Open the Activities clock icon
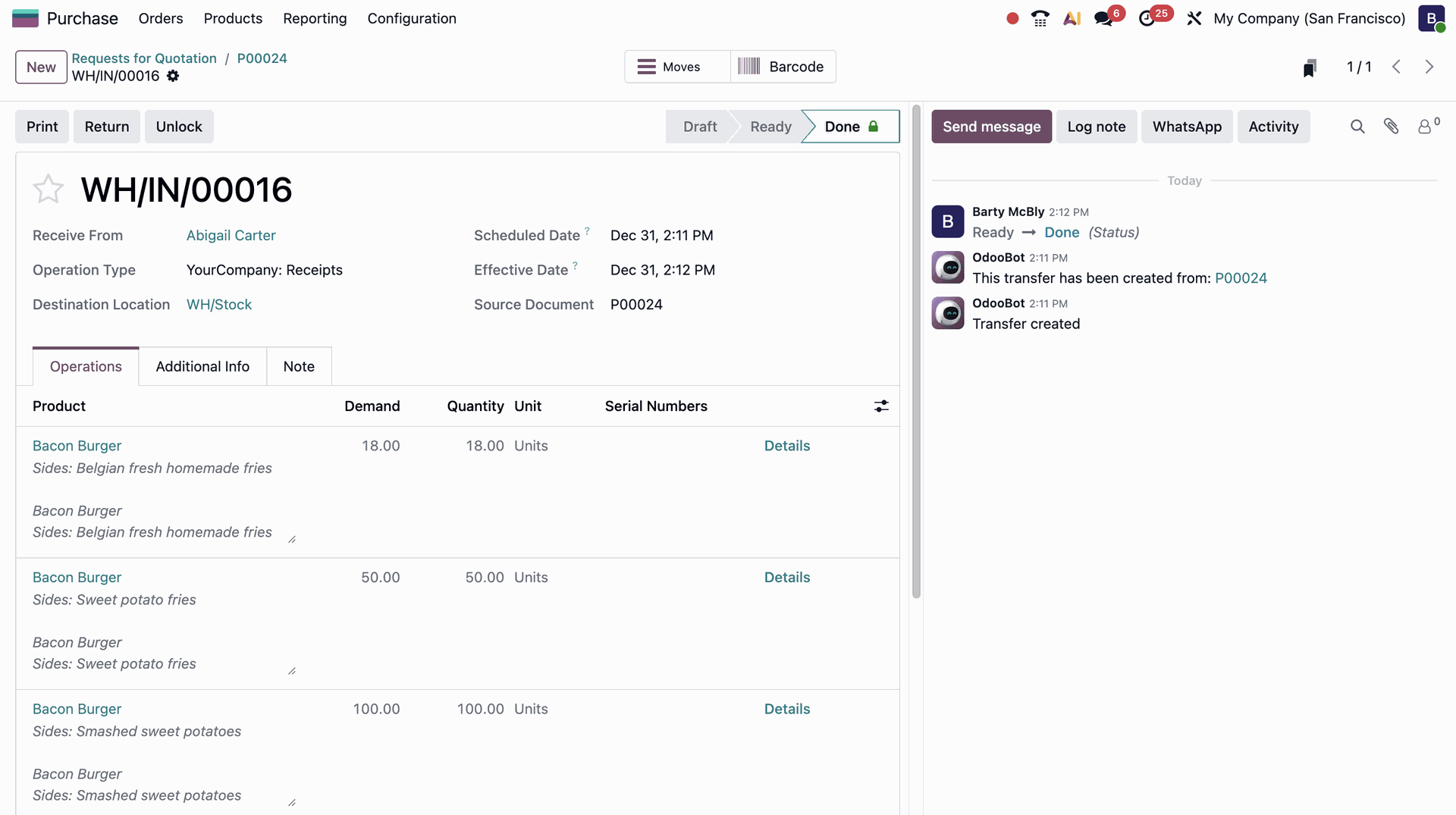This screenshot has height=815, width=1456. tap(1147, 18)
